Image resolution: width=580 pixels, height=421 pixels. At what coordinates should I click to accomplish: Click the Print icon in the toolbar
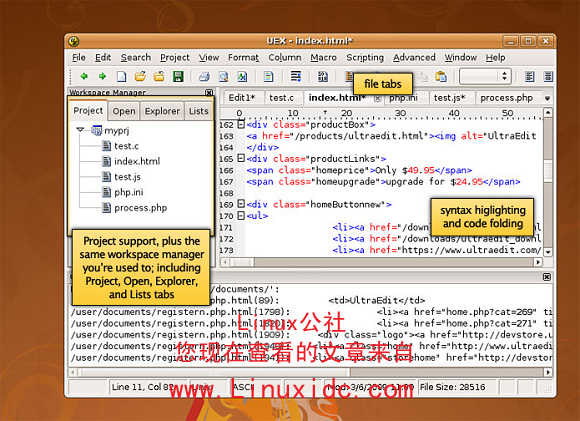point(204,76)
